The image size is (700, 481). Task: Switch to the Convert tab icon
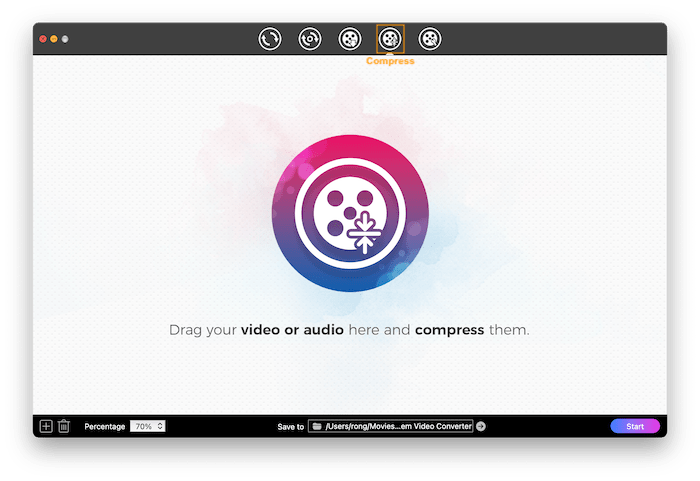[x=269, y=39]
